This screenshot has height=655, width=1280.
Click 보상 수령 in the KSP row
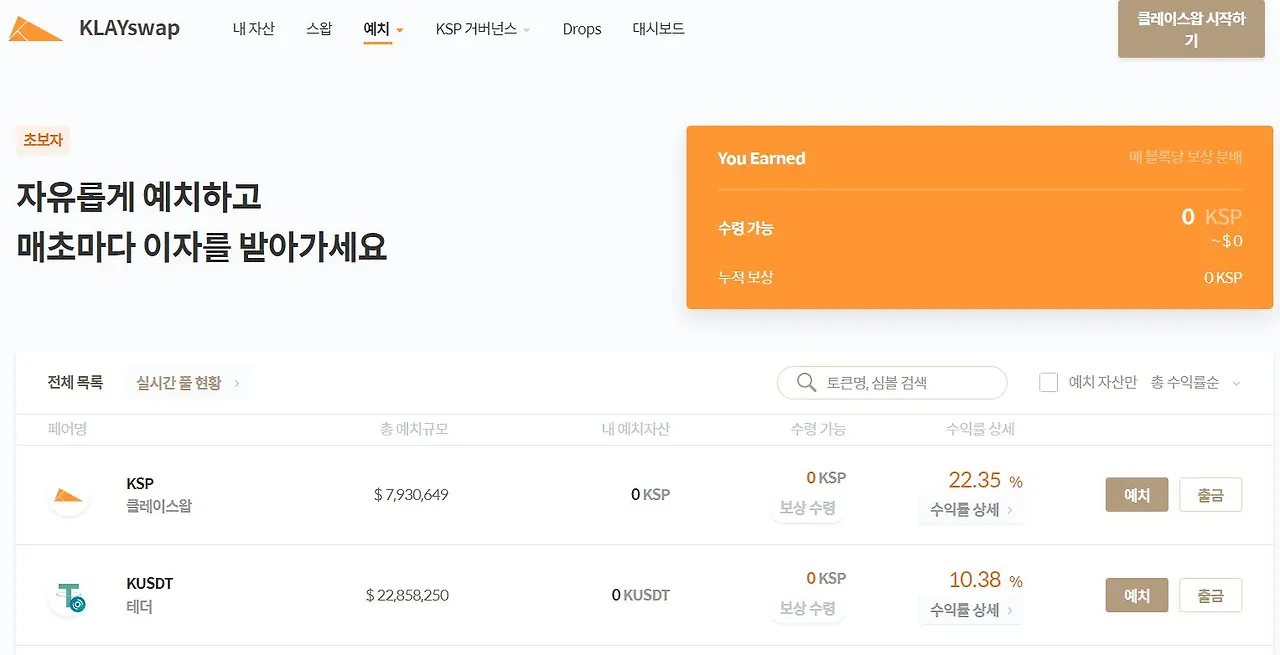click(808, 508)
